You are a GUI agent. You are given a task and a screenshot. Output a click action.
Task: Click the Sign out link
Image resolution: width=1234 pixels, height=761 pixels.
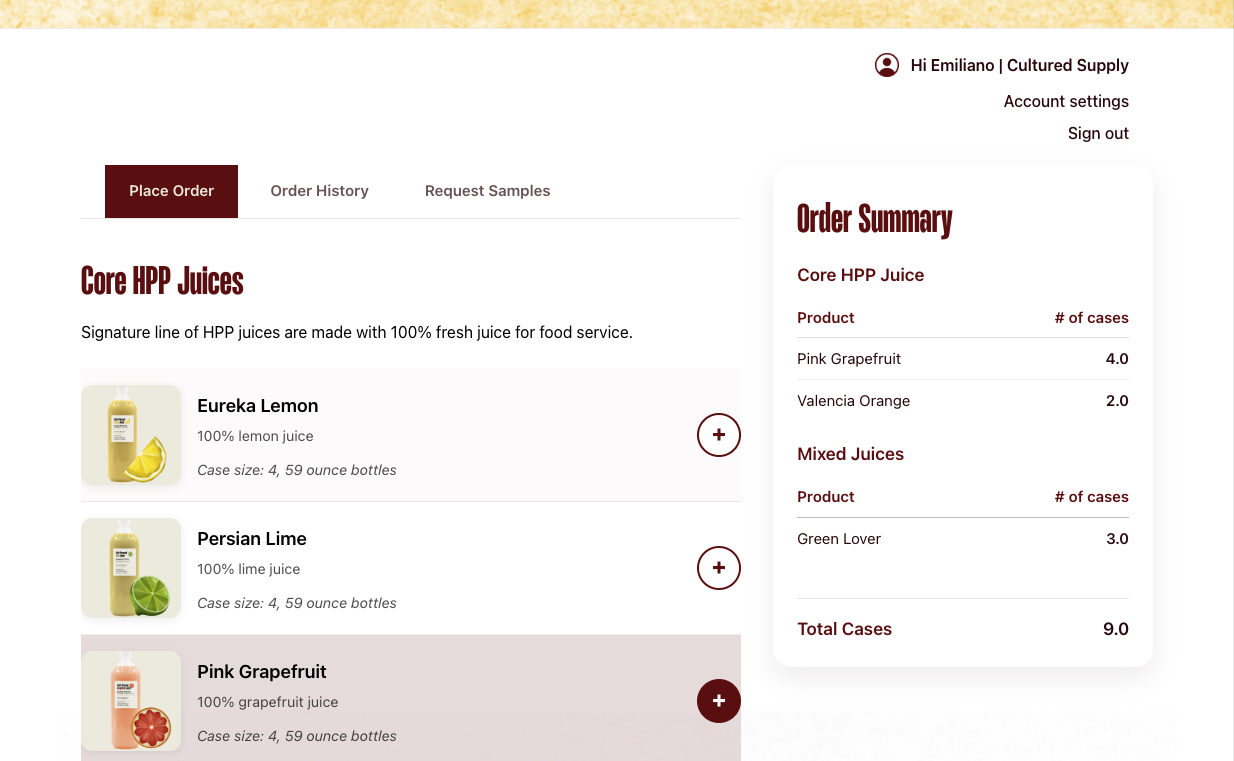pyautogui.click(x=1098, y=133)
